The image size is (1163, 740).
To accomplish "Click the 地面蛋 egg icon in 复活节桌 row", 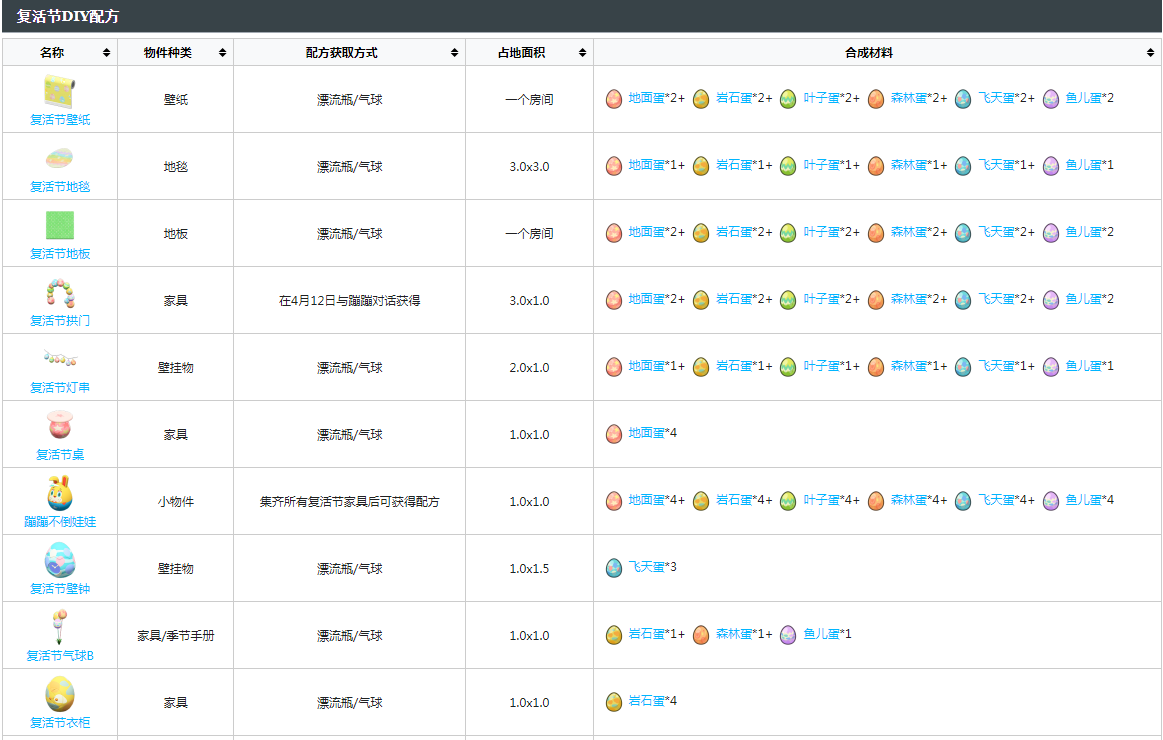I will pyautogui.click(x=613, y=434).
